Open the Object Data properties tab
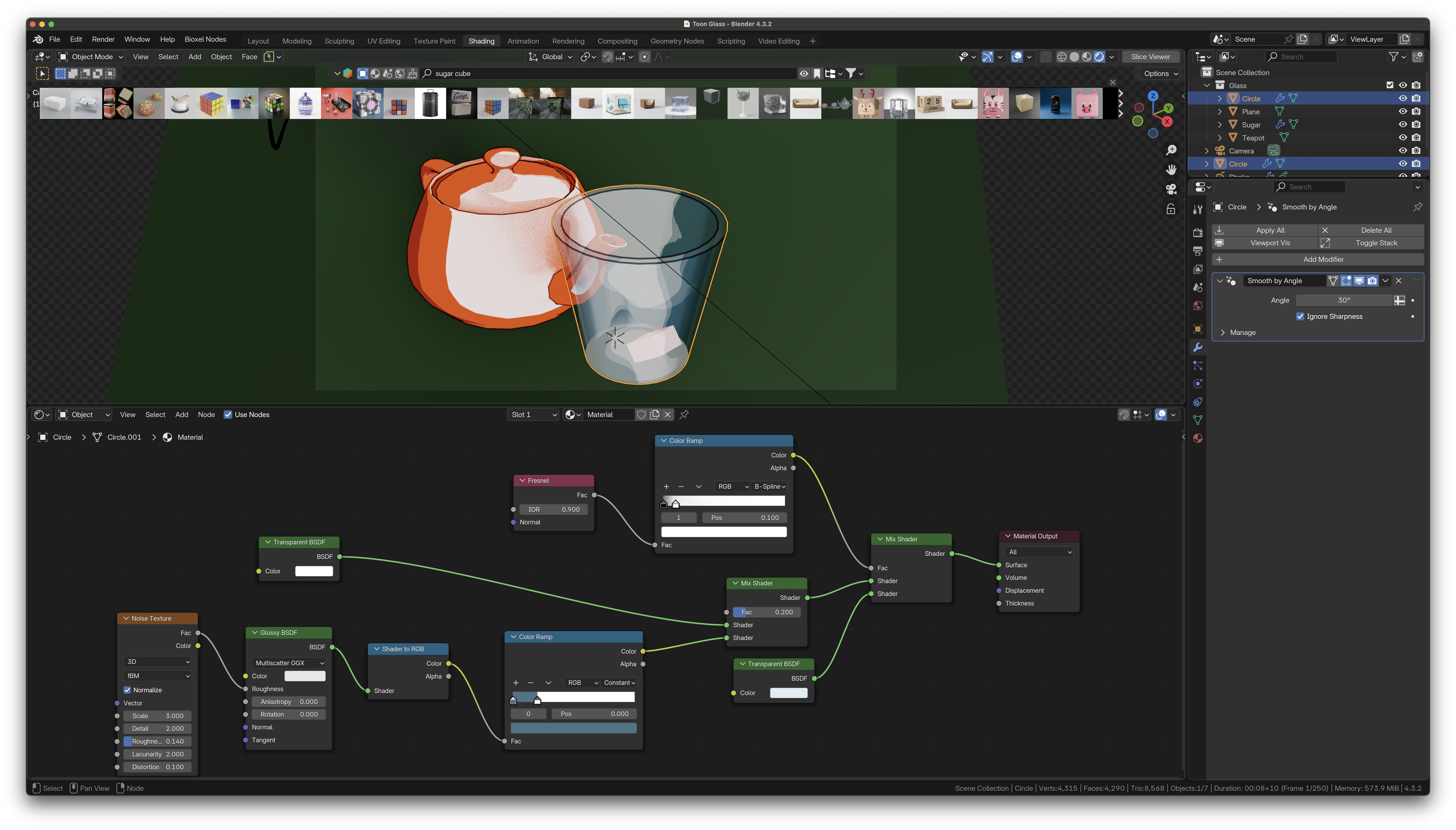This screenshot has width=1456, height=830. (1198, 420)
